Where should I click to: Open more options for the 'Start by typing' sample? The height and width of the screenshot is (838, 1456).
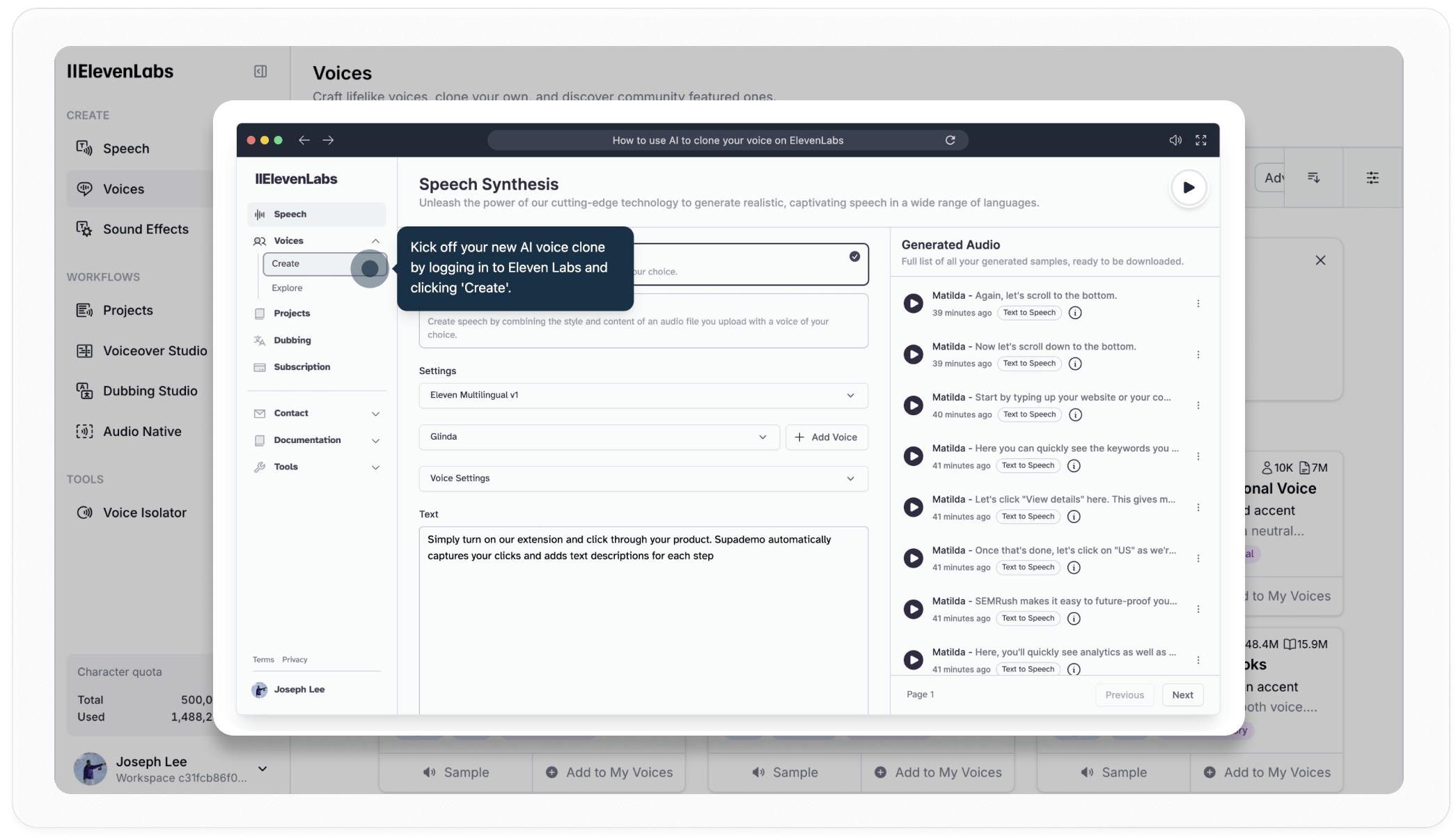click(1198, 405)
